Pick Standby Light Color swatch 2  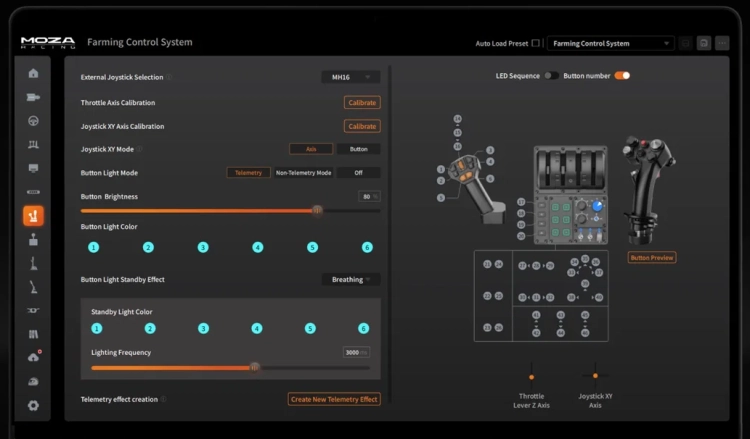[150, 329]
